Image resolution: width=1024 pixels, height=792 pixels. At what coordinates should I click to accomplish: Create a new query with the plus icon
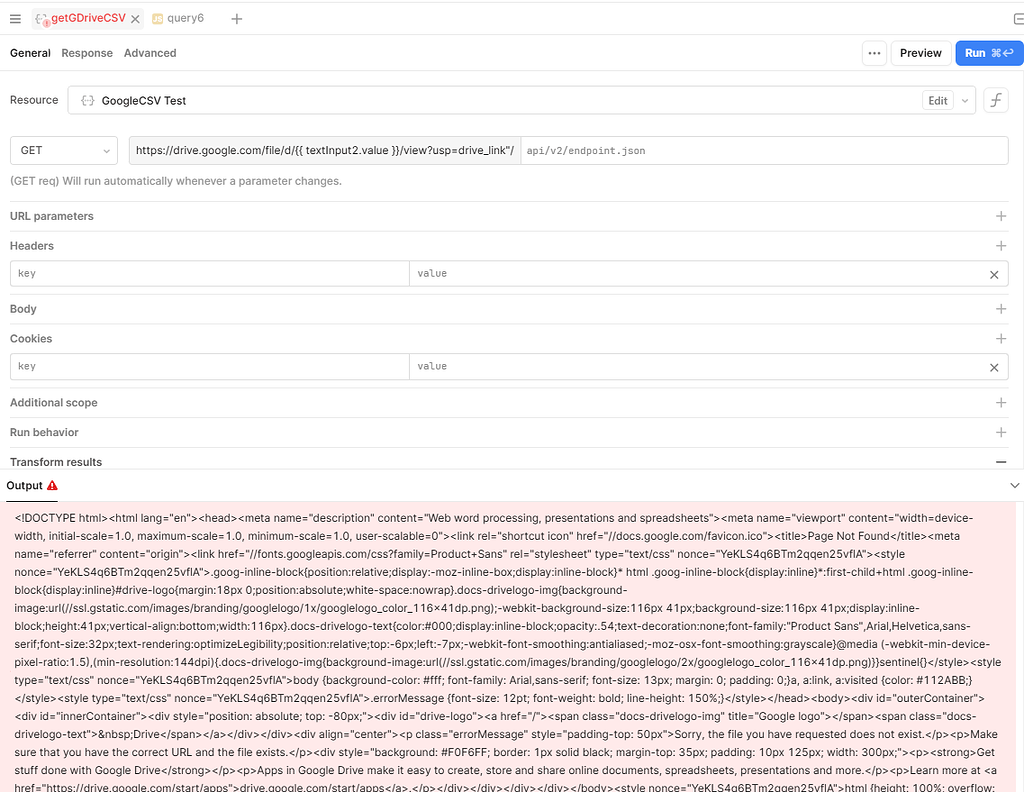[237, 17]
